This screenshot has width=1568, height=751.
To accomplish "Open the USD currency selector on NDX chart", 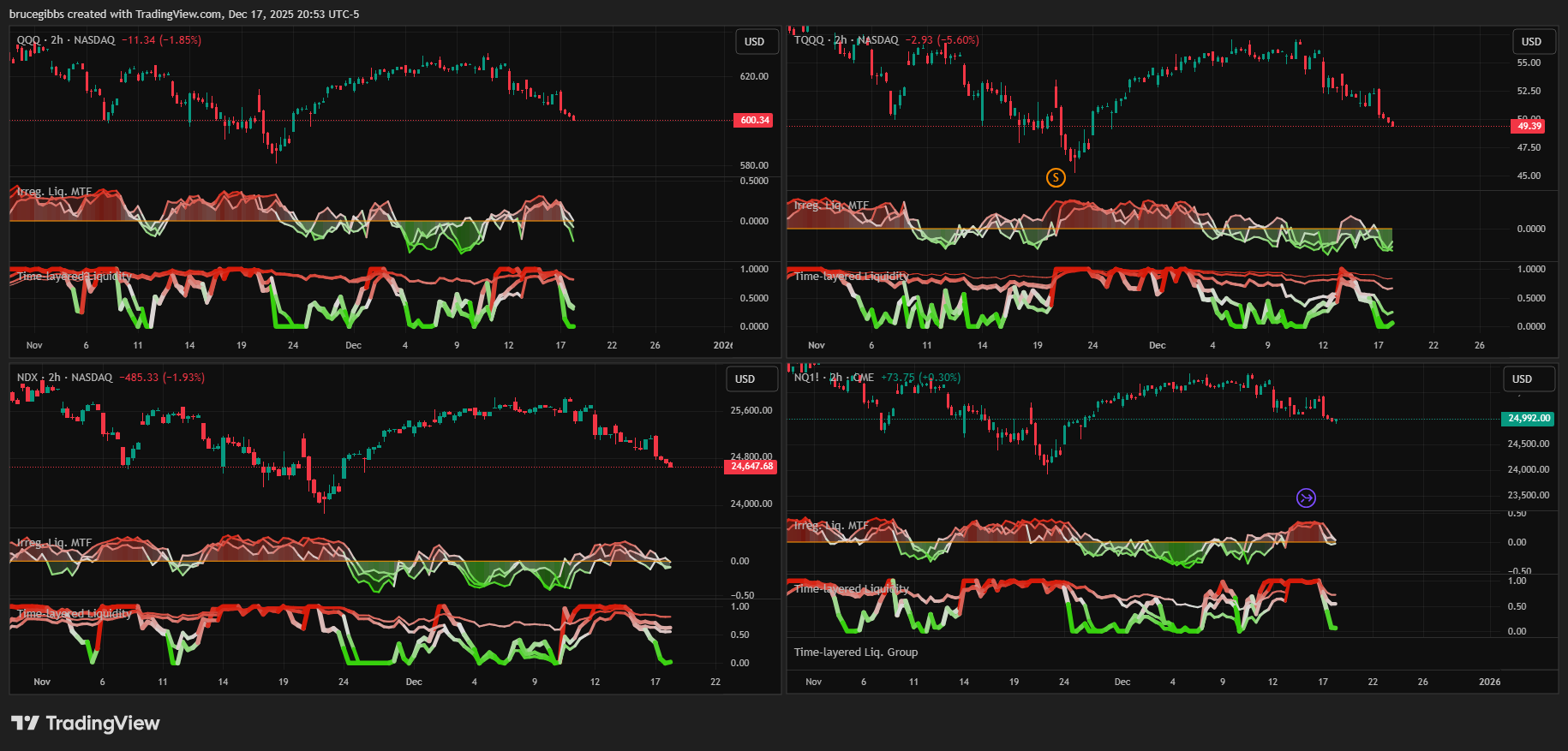I will click(745, 378).
